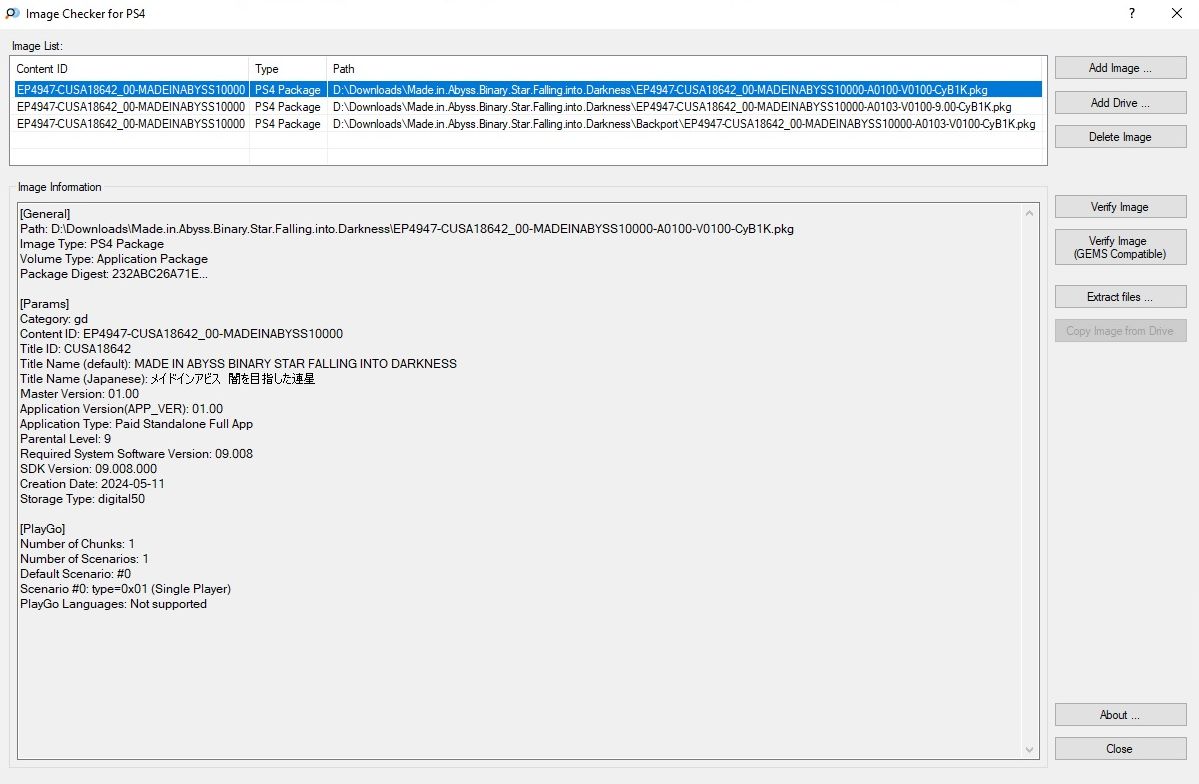Click the Title Name (default) line
This screenshot has width=1199, height=784.
pos(239,364)
